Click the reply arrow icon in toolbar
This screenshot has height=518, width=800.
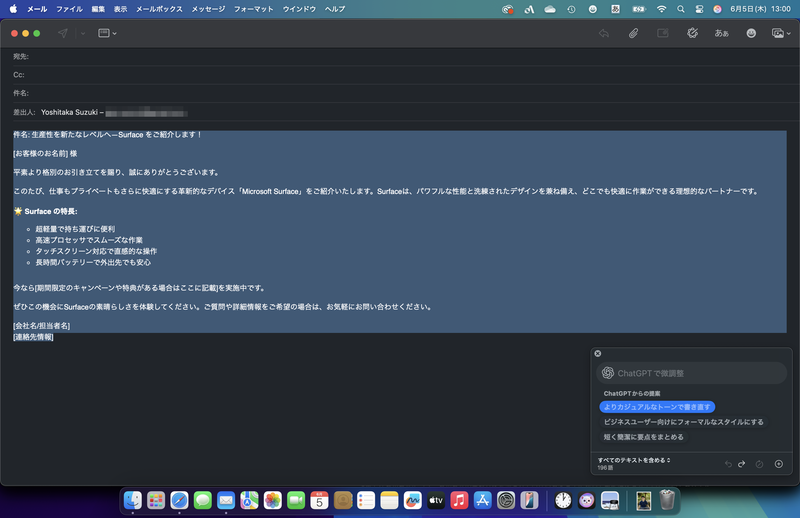tap(604, 33)
